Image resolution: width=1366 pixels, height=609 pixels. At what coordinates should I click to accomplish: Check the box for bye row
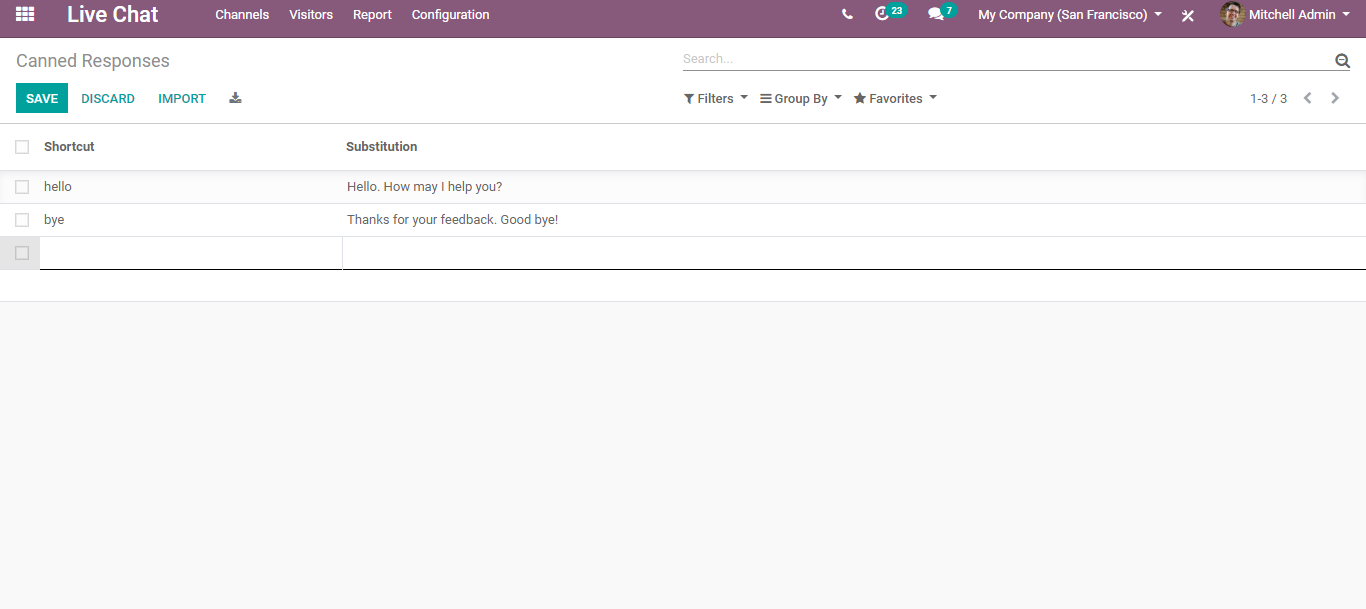pyautogui.click(x=22, y=220)
